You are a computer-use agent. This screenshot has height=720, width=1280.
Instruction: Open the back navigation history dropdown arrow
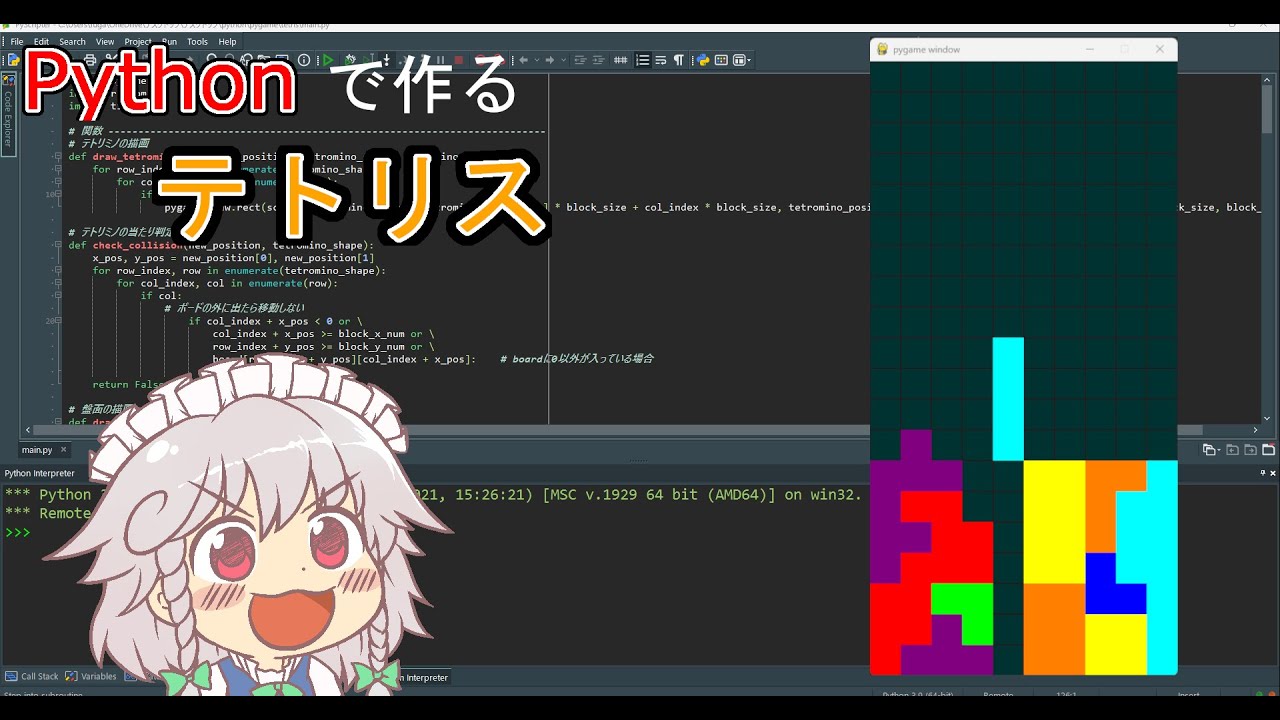tap(536, 60)
